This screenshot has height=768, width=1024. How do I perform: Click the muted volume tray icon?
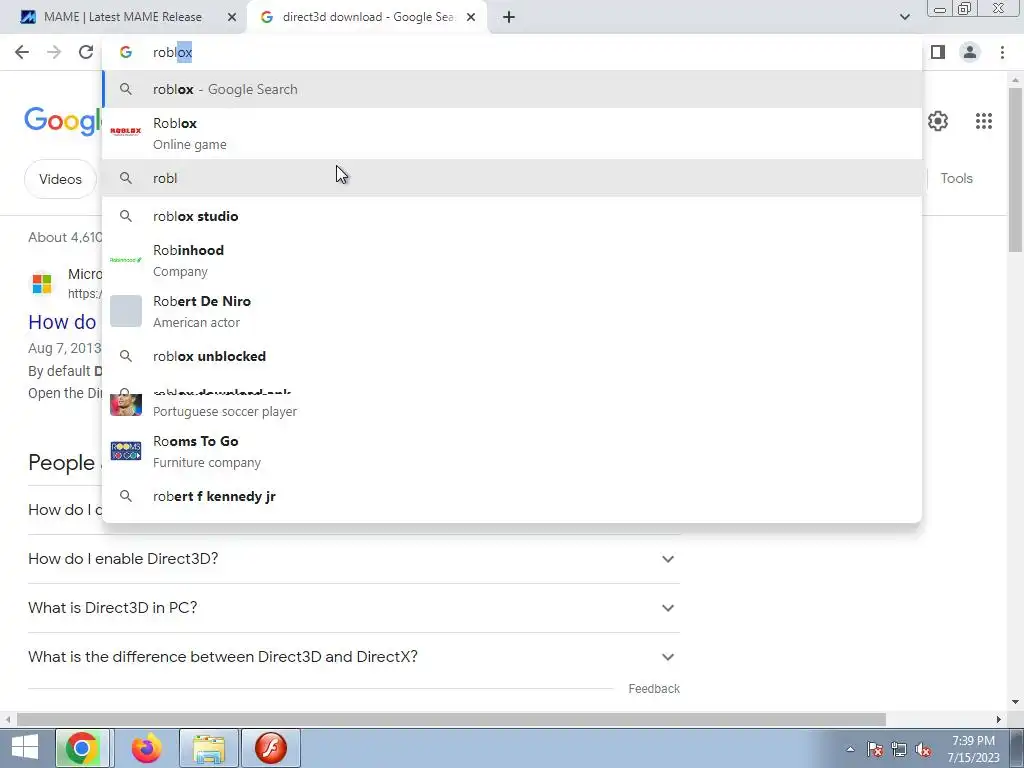coord(923,749)
